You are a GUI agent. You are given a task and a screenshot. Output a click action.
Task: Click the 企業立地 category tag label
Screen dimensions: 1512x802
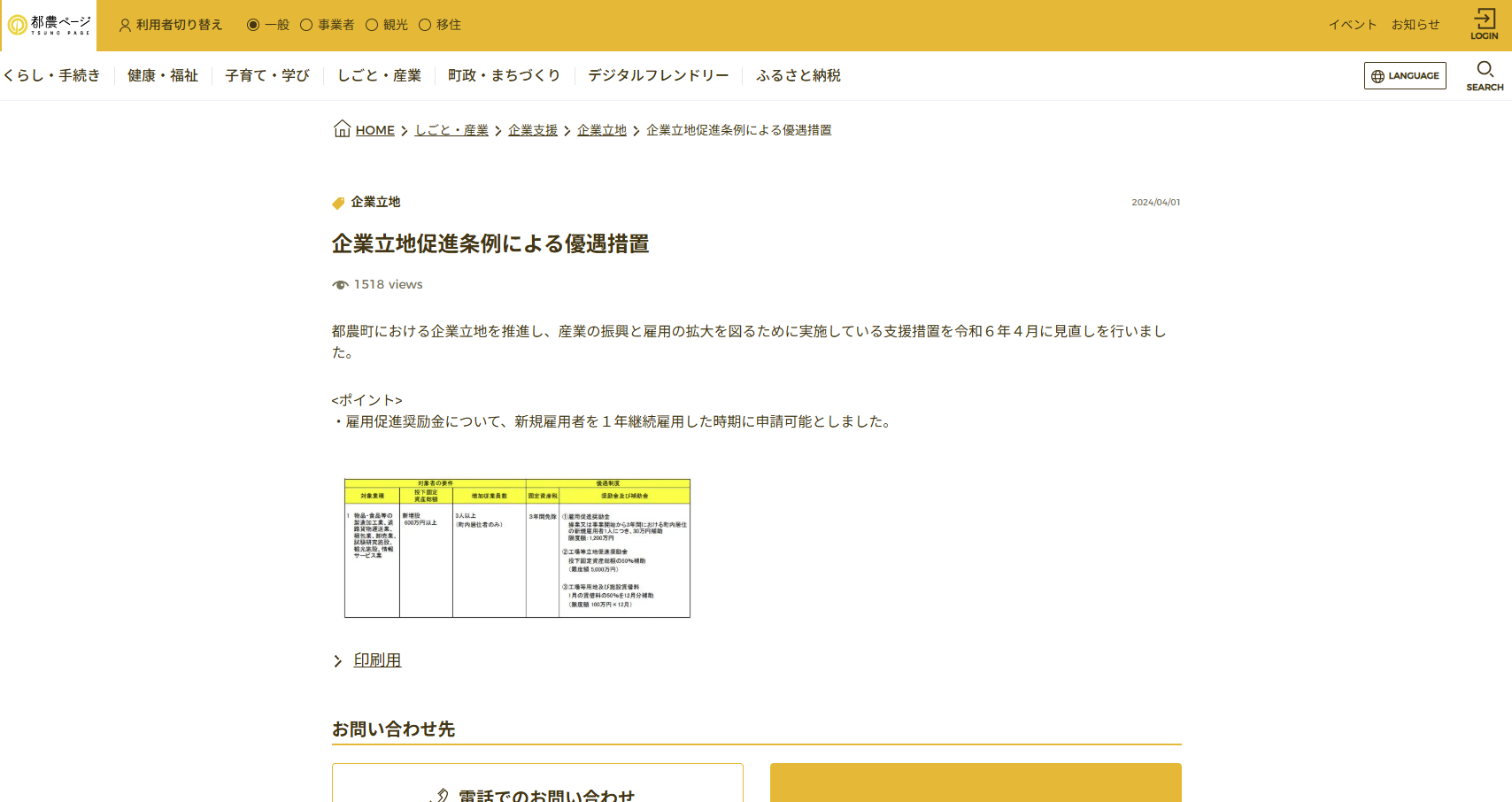tap(376, 202)
